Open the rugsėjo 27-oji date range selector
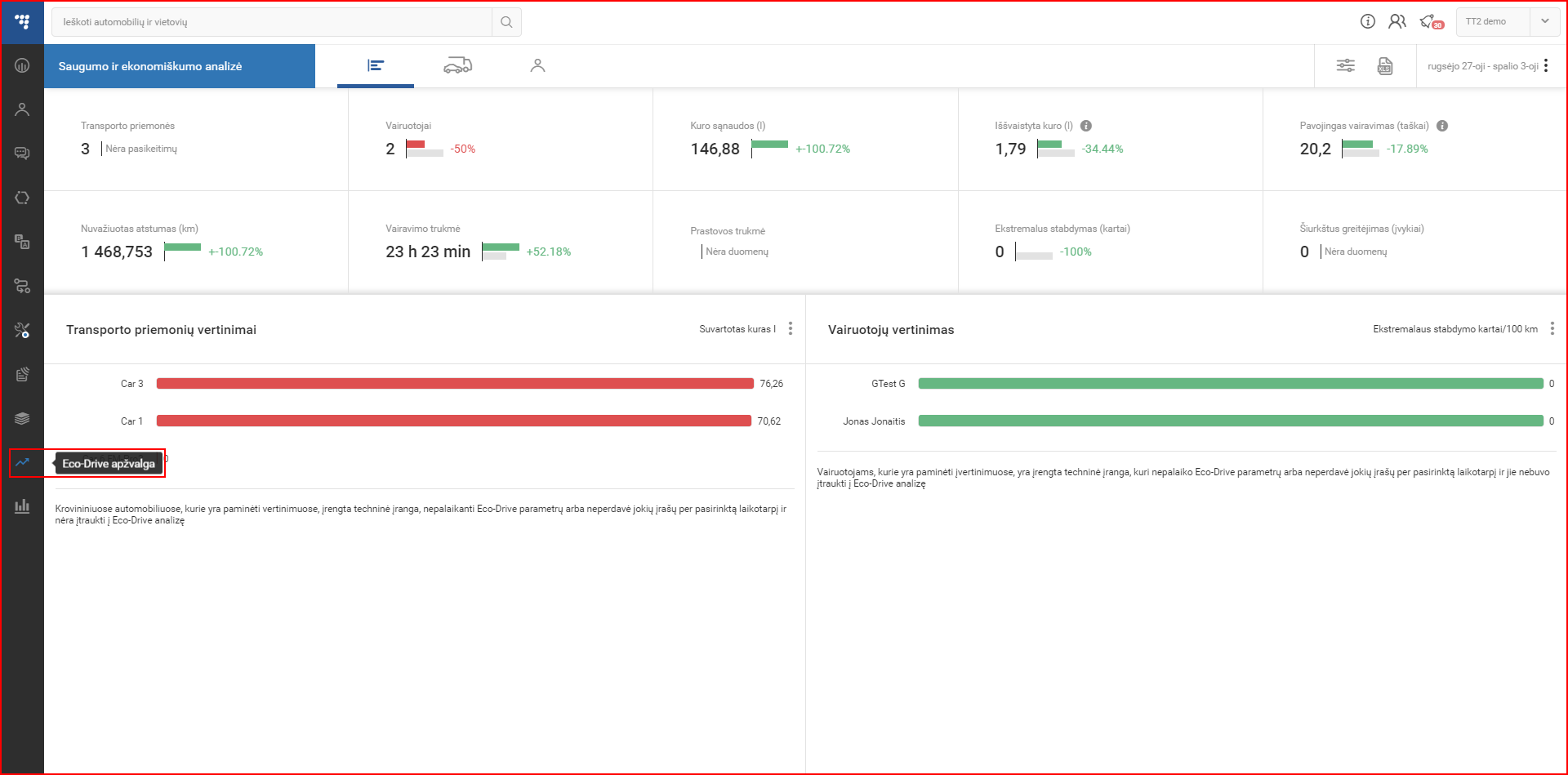Screen dimensions: 1568x775 (1483, 66)
